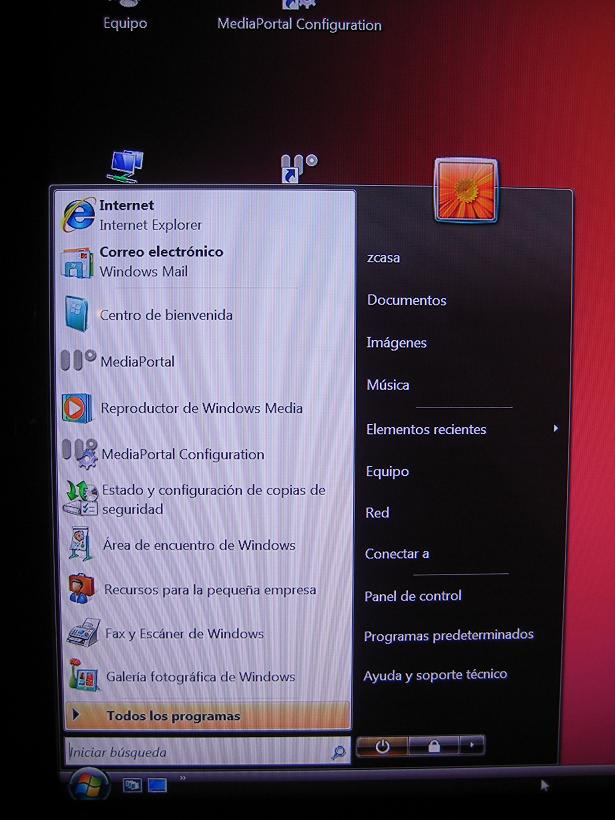The height and width of the screenshot is (820, 615).
Task: Open Área de encuentro de Windows icon
Action: click(x=81, y=544)
